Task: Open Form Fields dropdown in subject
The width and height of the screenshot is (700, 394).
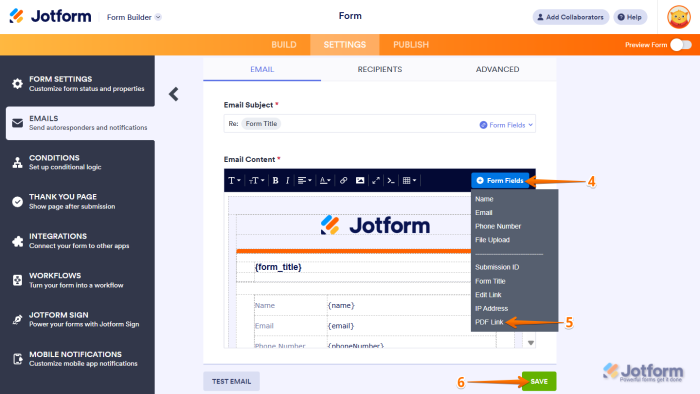Action: (x=506, y=125)
